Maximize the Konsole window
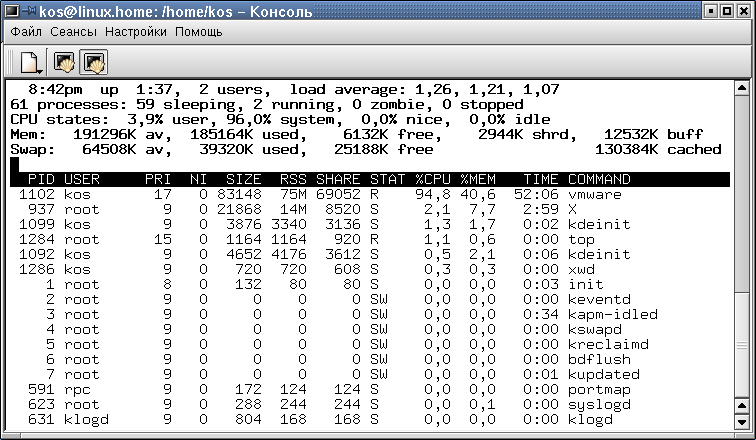This screenshot has height=440, width=756. (726, 11)
